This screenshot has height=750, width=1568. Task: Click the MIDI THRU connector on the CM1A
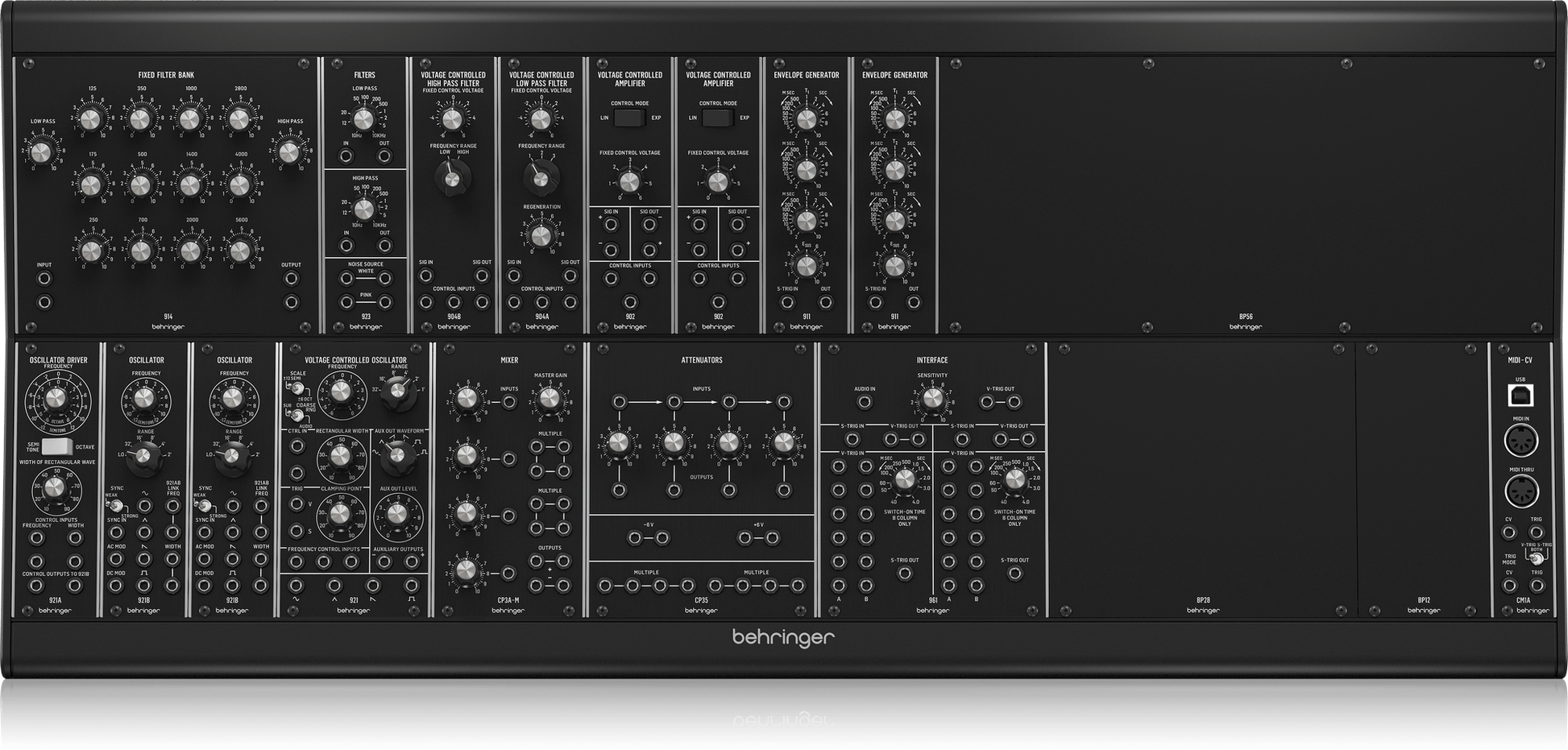(x=1521, y=487)
